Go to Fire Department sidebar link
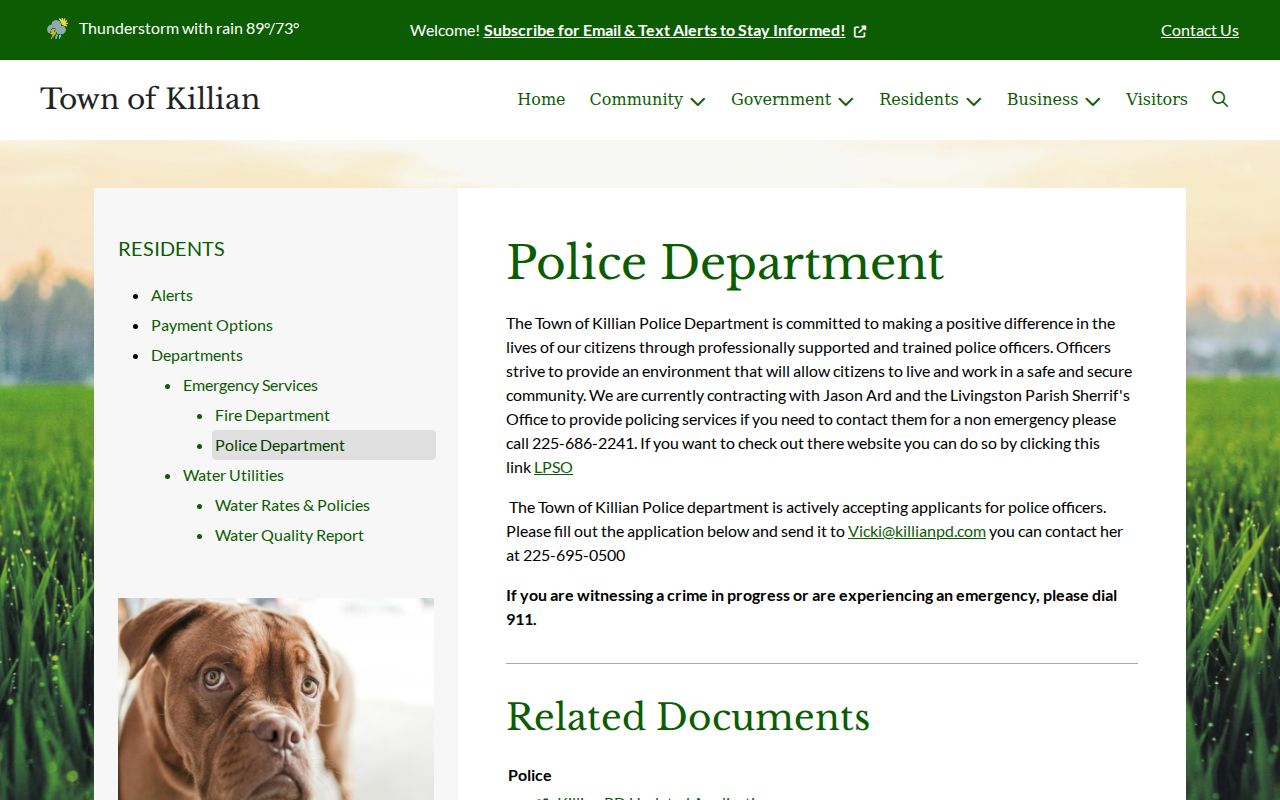This screenshot has height=800, width=1280. (272, 415)
